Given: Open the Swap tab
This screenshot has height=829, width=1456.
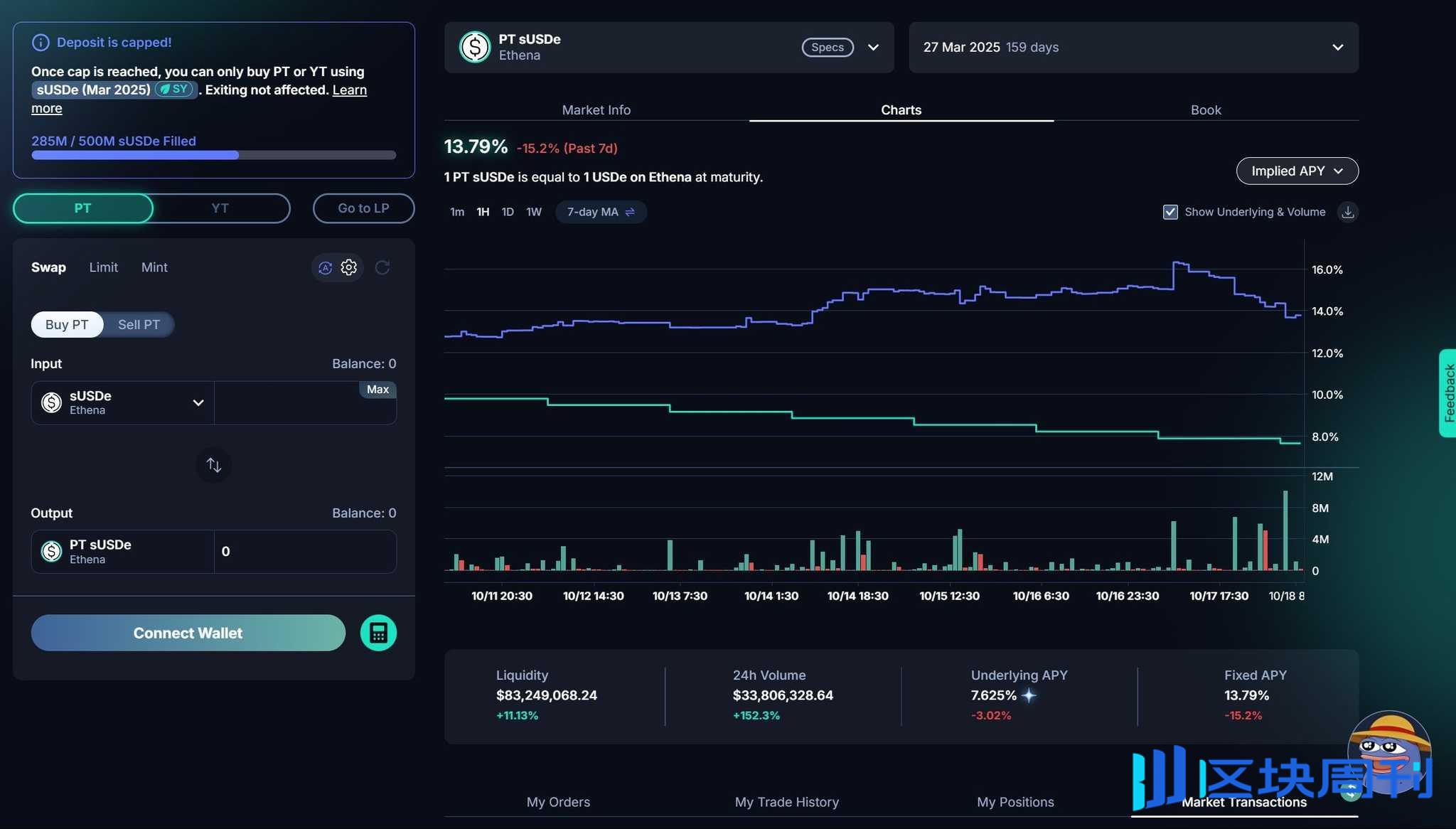Looking at the screenshot, I should (48, 267).
